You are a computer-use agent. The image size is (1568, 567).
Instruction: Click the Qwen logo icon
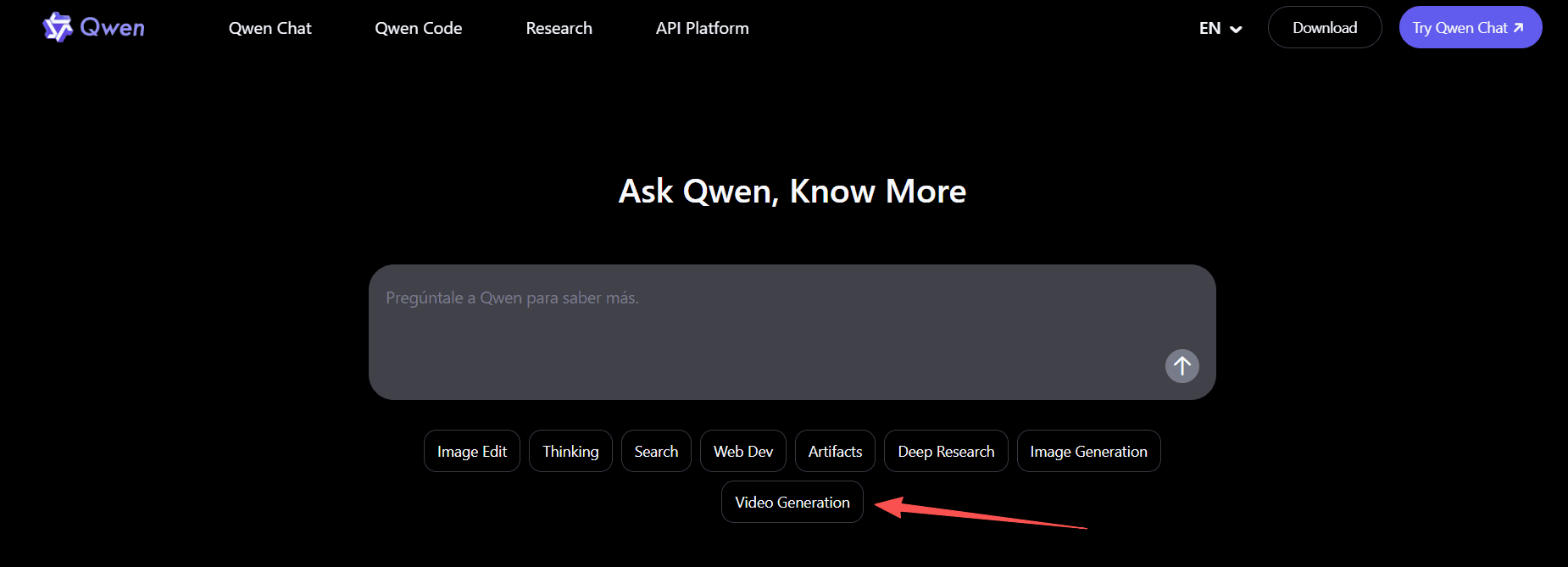click(x=58, y=27)
